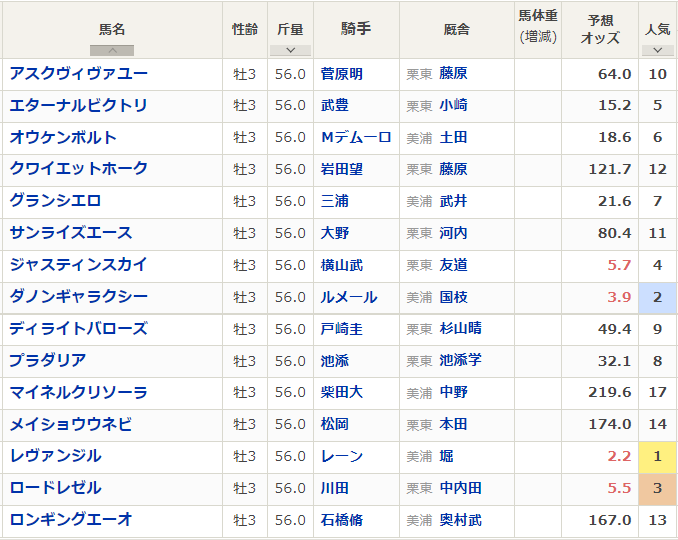Open horse ロンギングエーオ
Viewport: 678px width, 540px height.
(71, 520)
